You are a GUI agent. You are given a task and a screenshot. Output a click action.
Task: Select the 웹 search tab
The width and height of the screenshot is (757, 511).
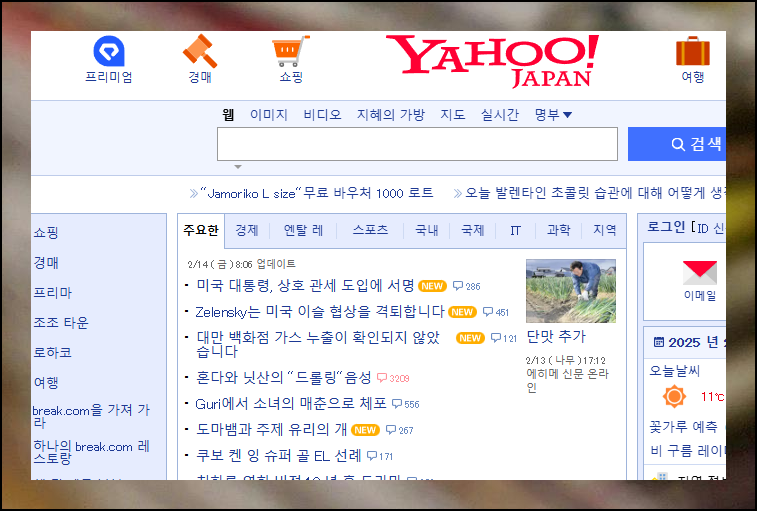[228, 114]
